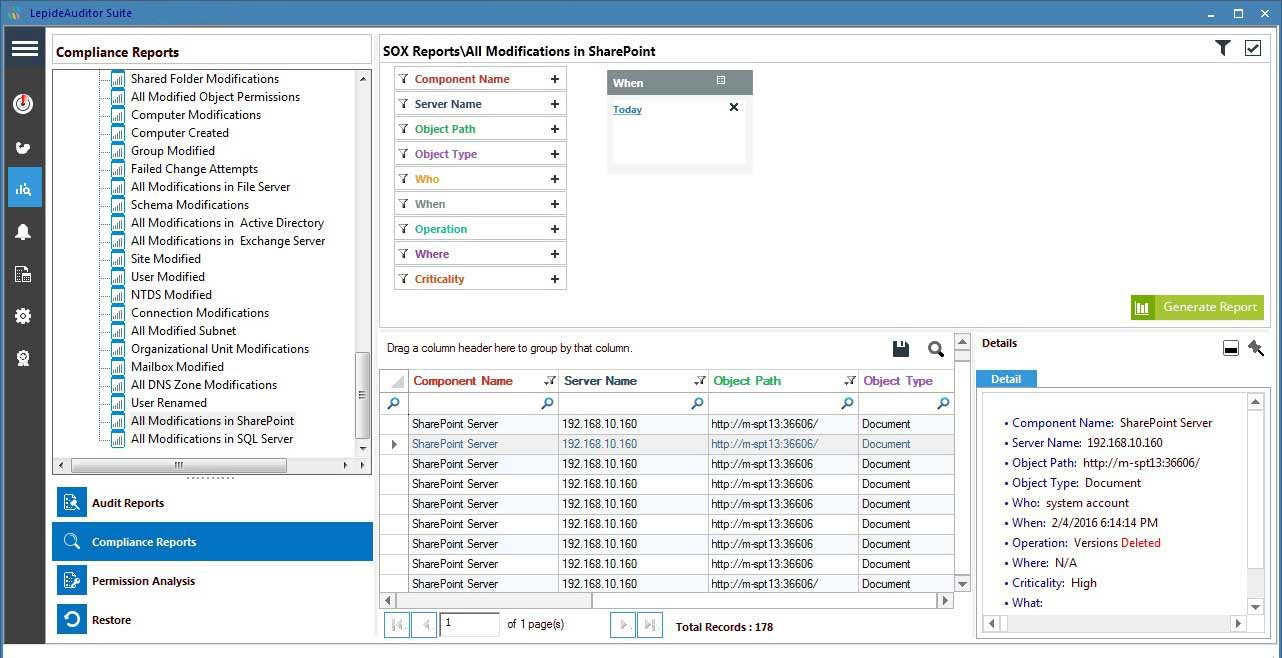Open the hamburger menu at top left
The width and height of the screenshot is (1282, 658).
pos(24,48)
